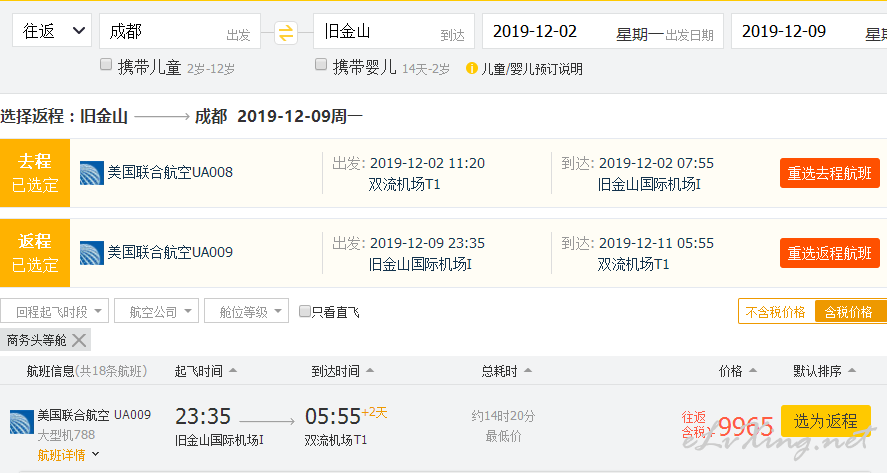
Task: Sort by 价格 arrow icon
Action: [x=751, y=371]
